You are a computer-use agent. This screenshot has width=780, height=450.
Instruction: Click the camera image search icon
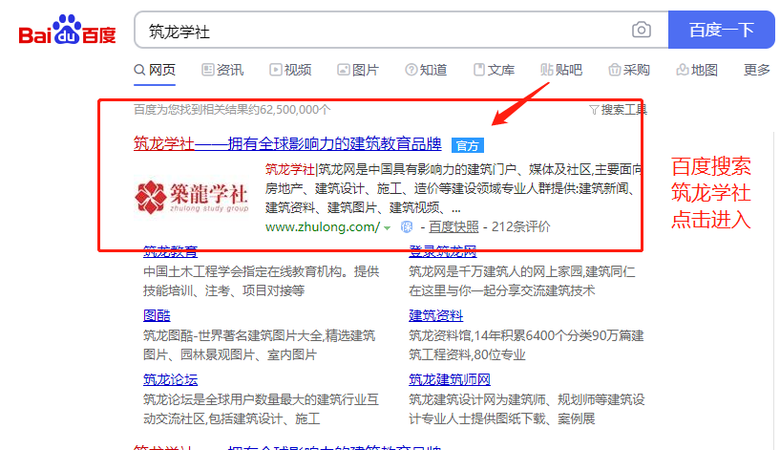(x=641, y=30)
